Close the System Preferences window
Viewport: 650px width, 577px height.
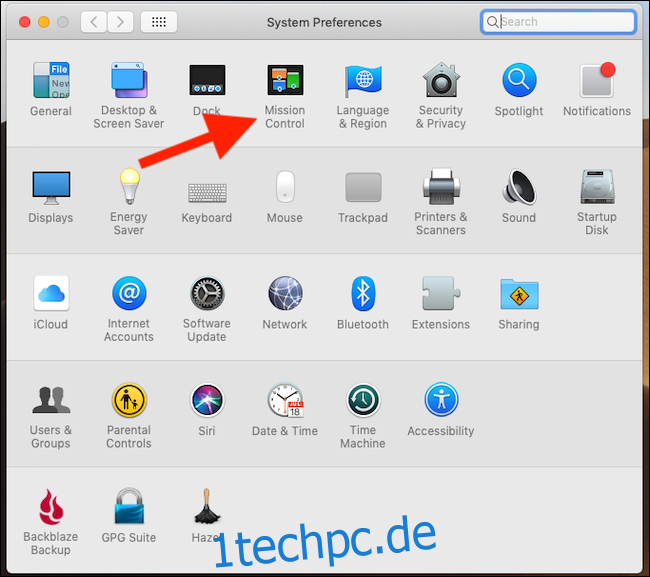(25, 22)
